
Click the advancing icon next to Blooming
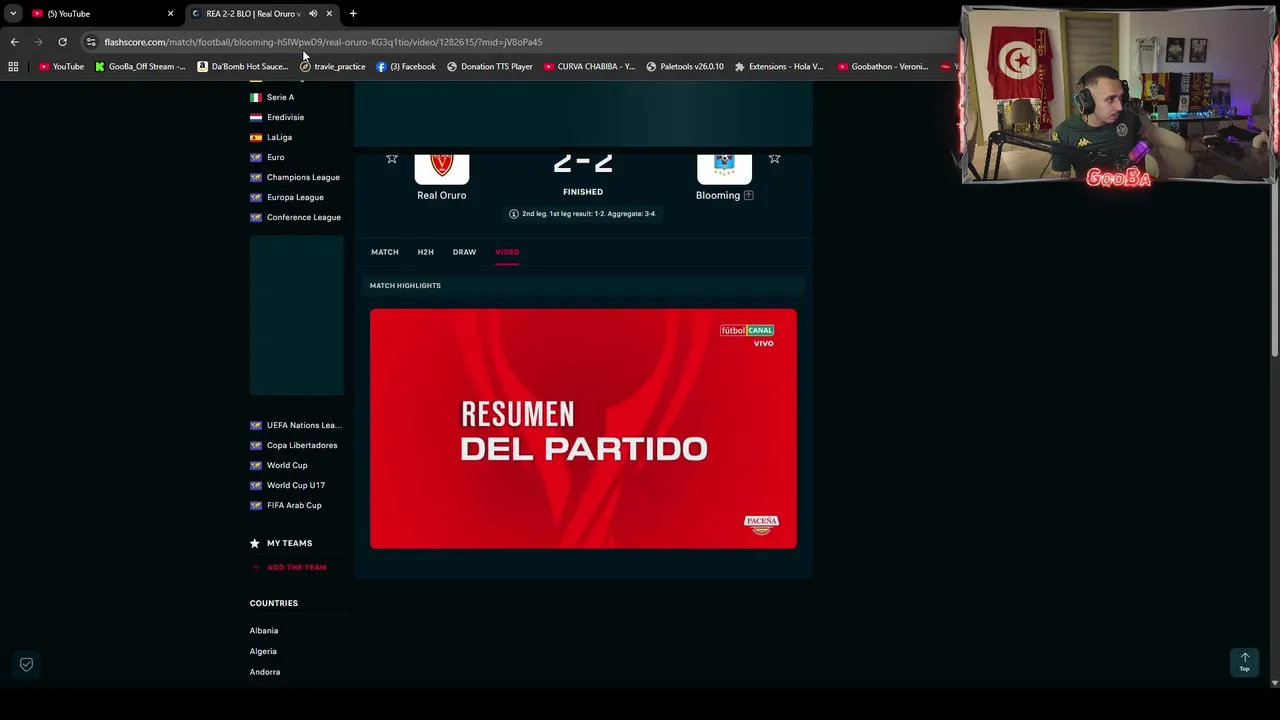pyautogui.click(x=749, y=195)
